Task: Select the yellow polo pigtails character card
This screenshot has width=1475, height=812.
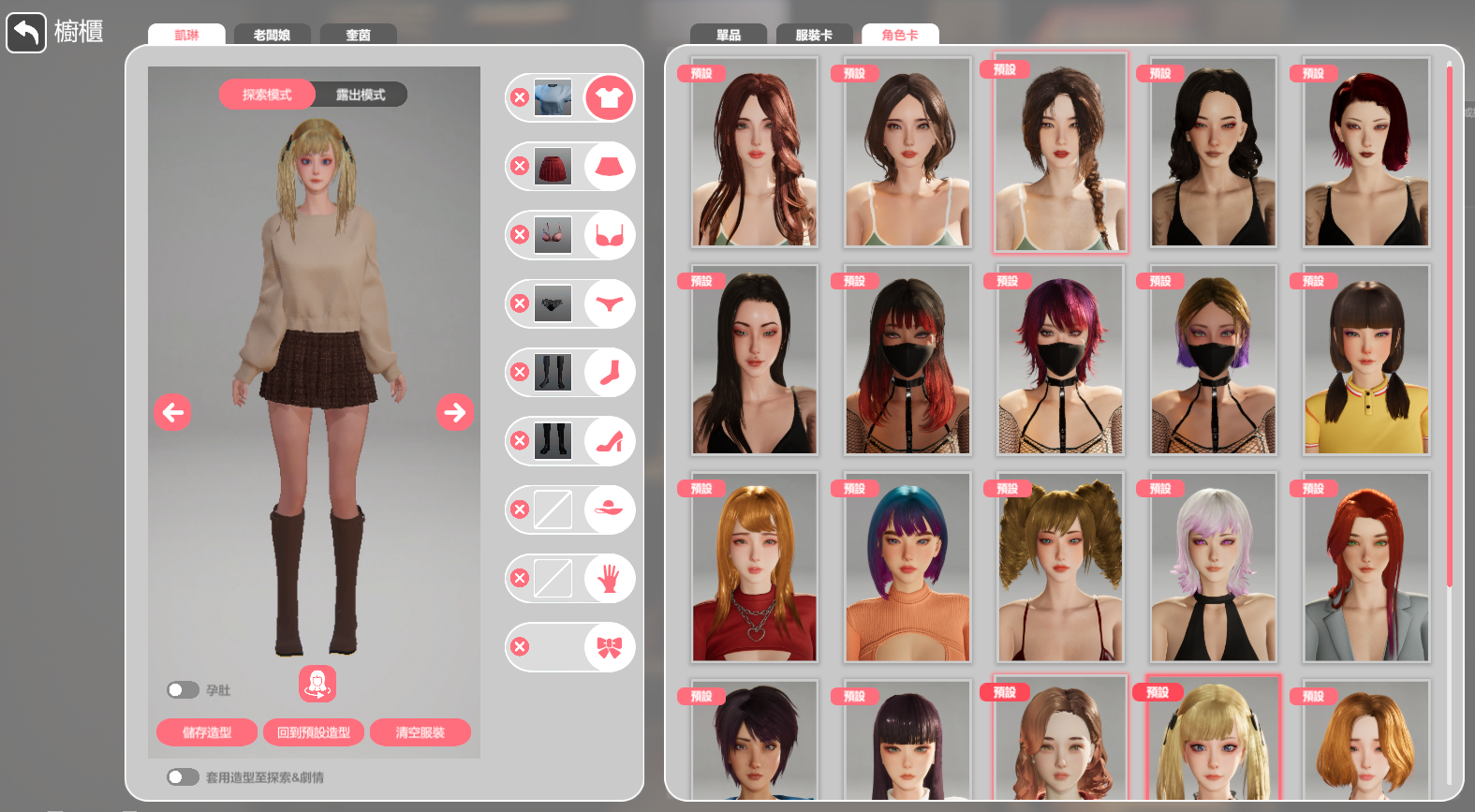Action: click(x=1366, y=361)
